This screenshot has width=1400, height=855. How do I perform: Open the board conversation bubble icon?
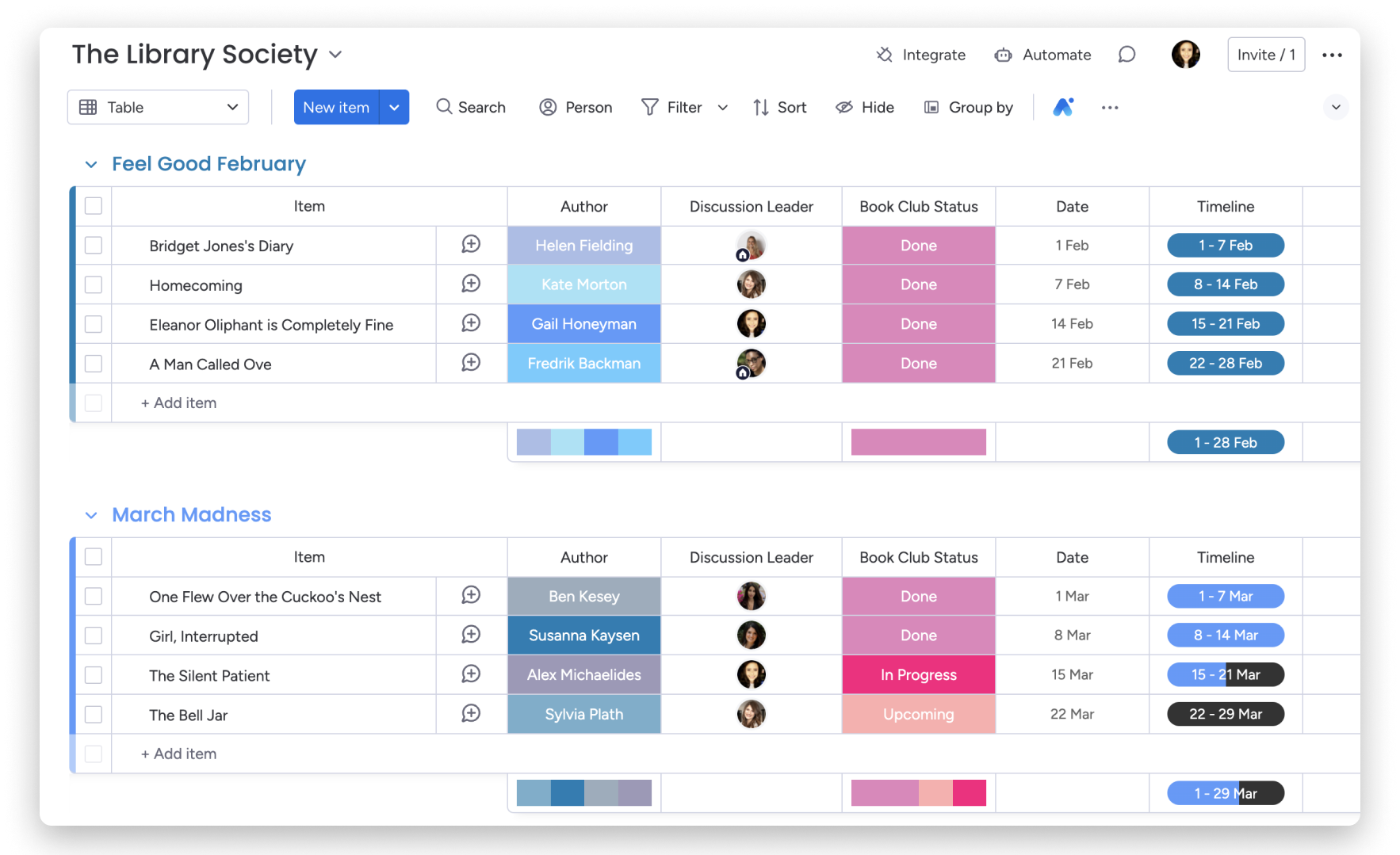1127,55
